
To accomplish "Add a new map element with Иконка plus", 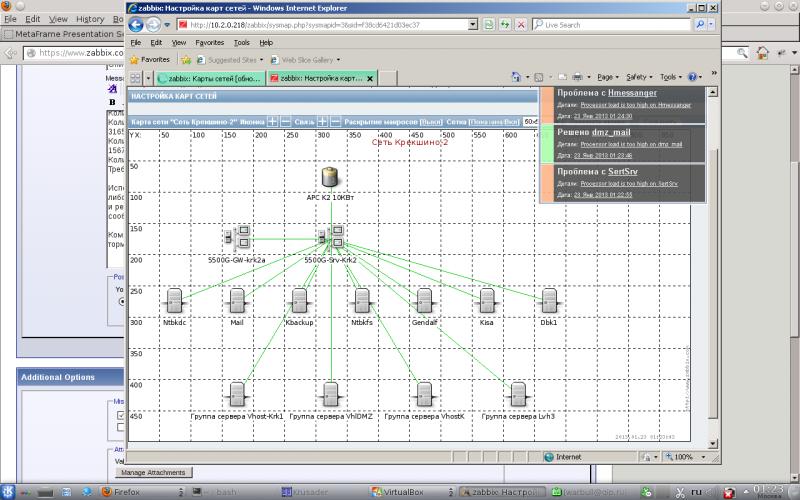I will point(273,121).
